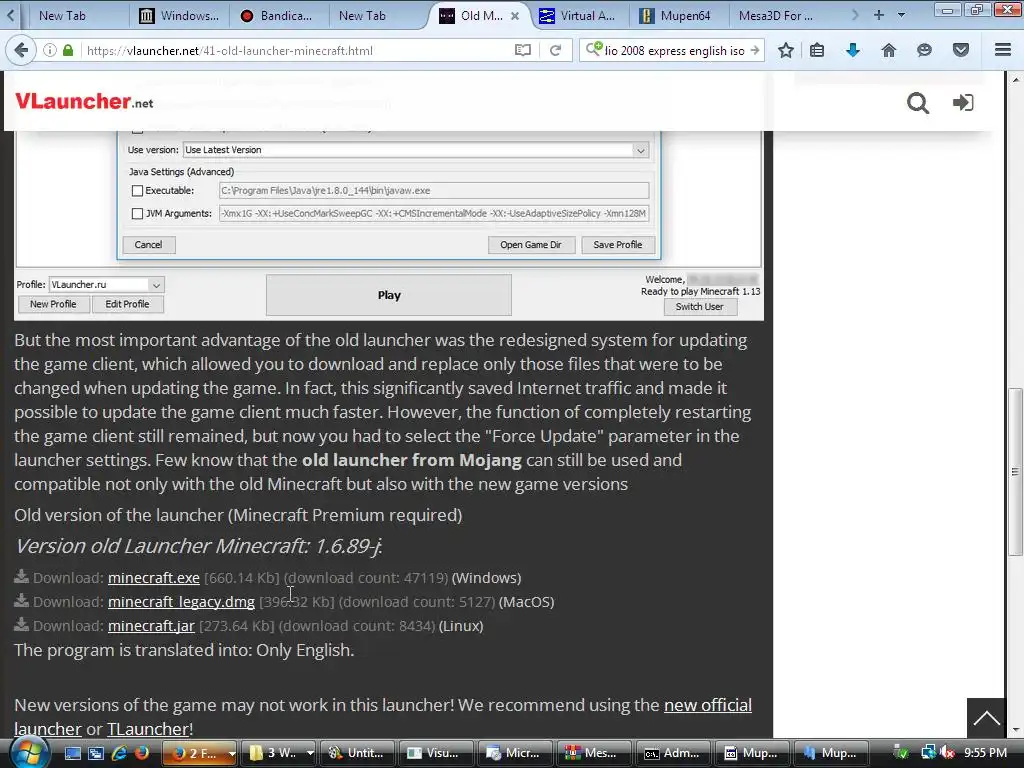Open the list all tabs dropdown
This screenshot has height=768, width=1024.
pos(902,15)
